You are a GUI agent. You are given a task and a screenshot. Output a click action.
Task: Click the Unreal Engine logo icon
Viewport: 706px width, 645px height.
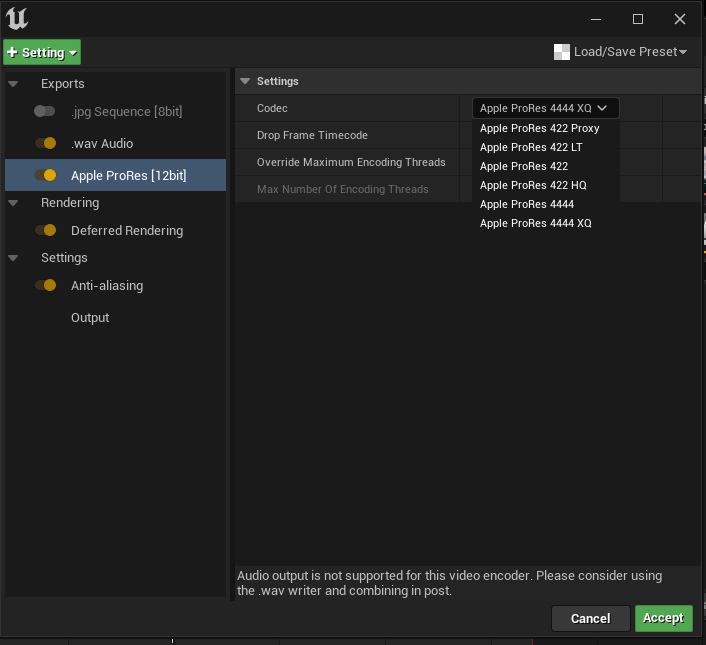[x=17, y=19]
